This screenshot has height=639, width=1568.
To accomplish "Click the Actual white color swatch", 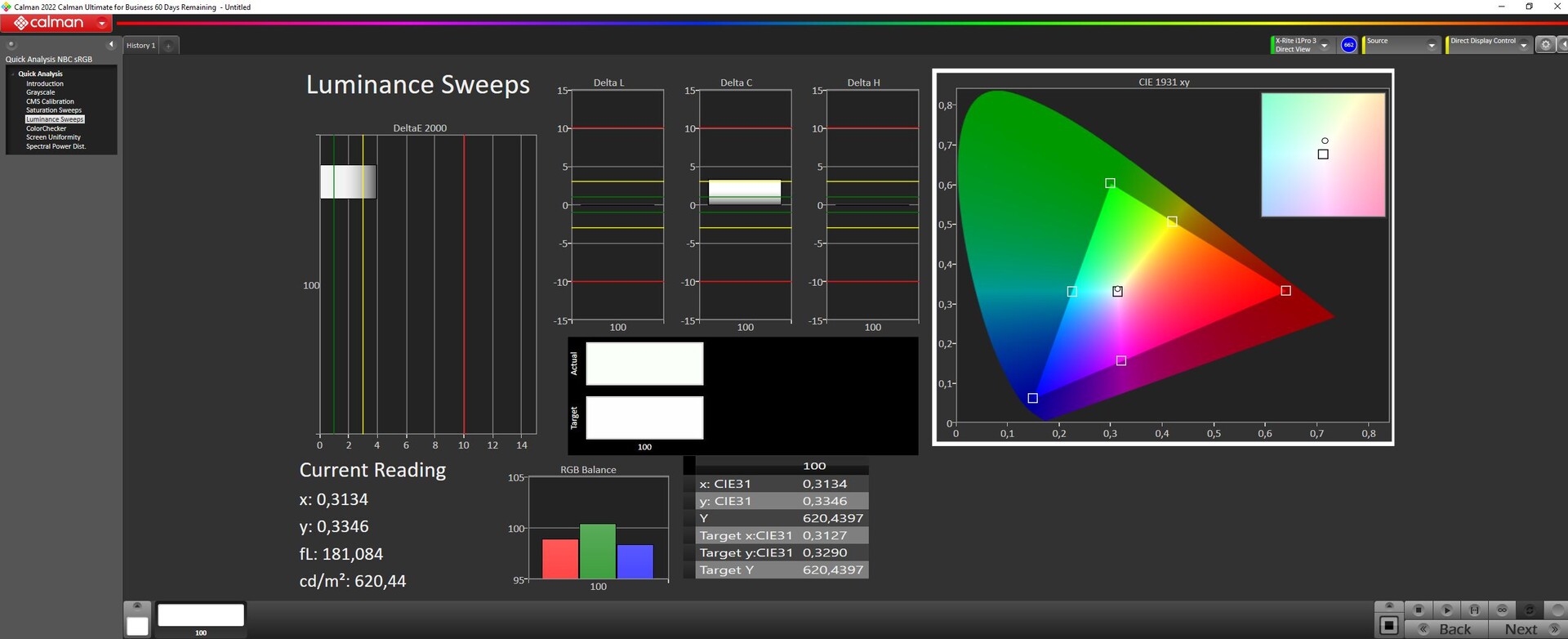I will click(x=644, y=364).
